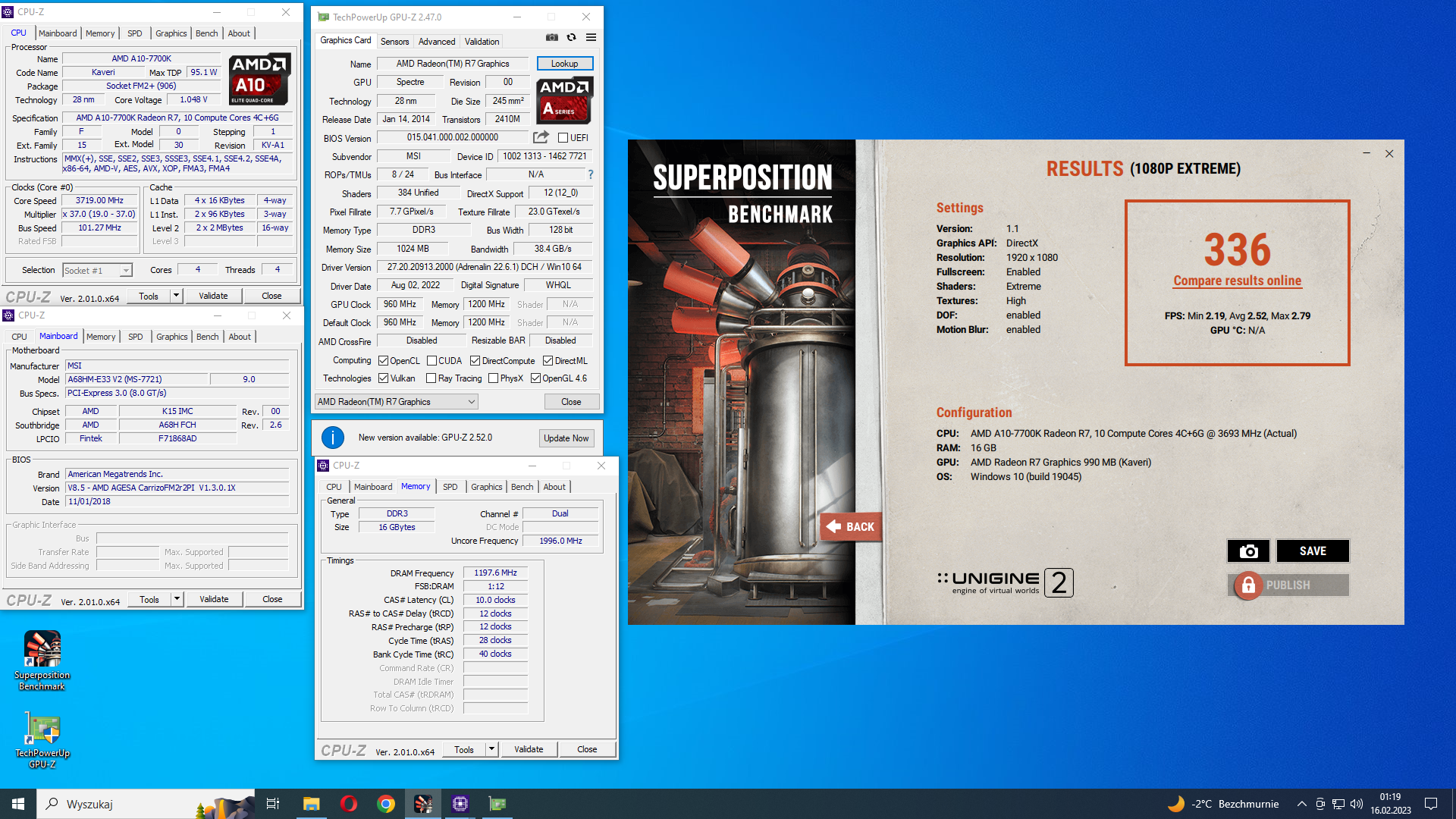Switch to Superposition taskbar icon
The width and height of the screenshot is (1456, 819).
[x=423, y=804]
